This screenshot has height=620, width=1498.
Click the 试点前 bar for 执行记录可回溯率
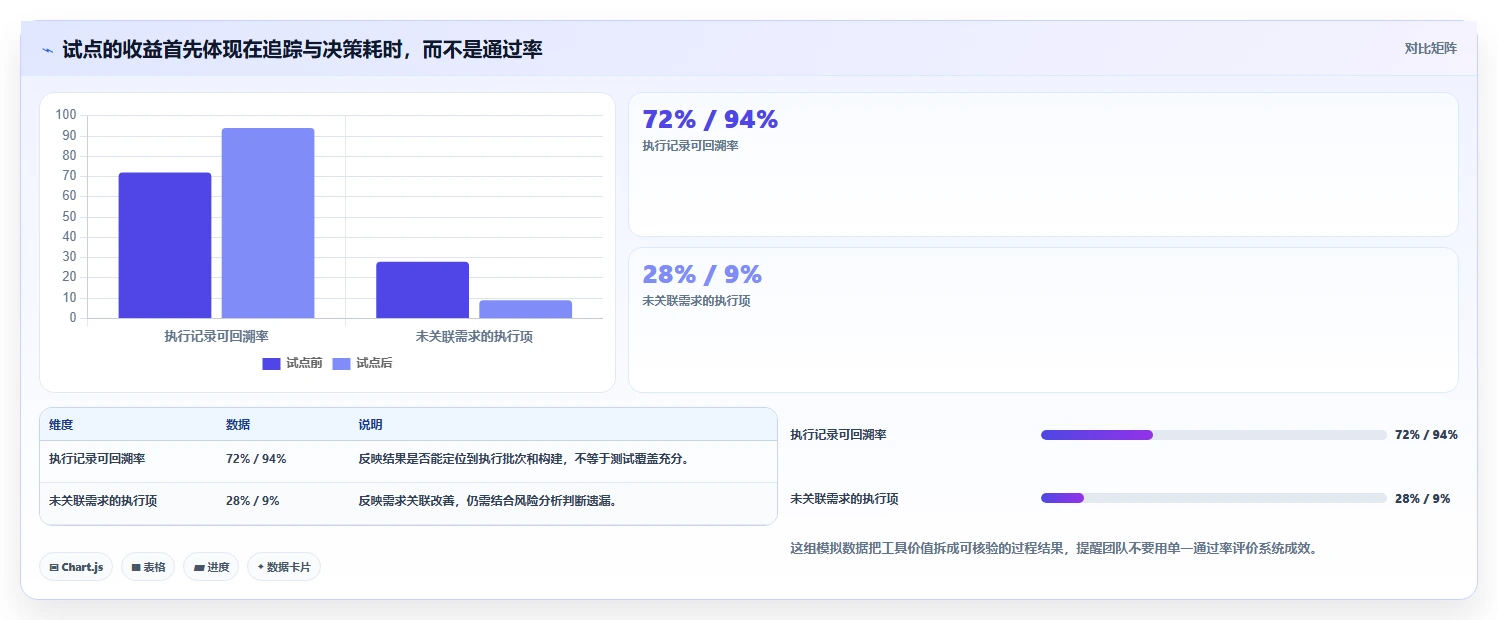[165, 245]
